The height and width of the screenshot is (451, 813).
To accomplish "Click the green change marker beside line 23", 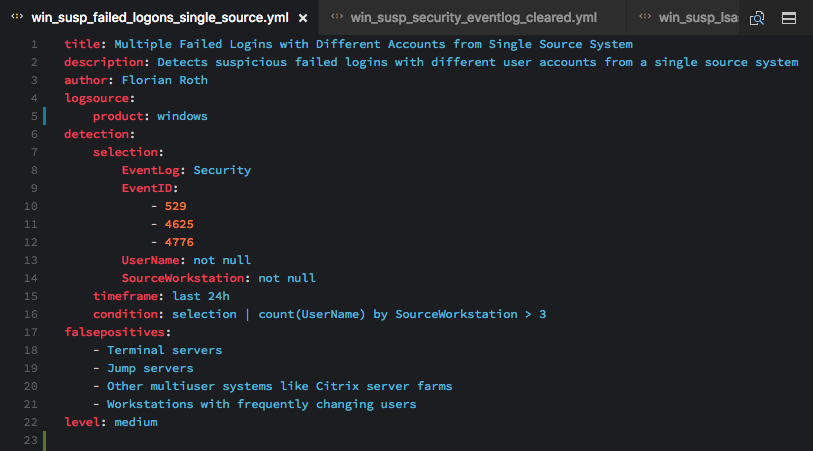I will (x=45, y=441).
